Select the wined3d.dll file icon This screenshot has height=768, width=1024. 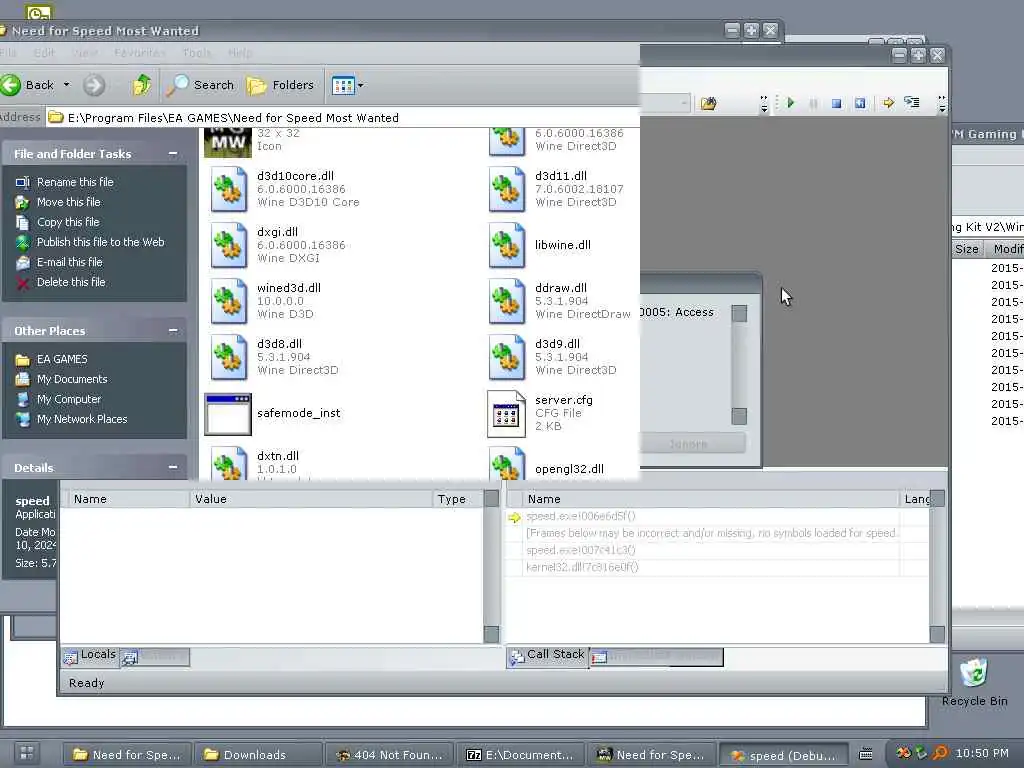pyautogui.click(x=228, y=301)
